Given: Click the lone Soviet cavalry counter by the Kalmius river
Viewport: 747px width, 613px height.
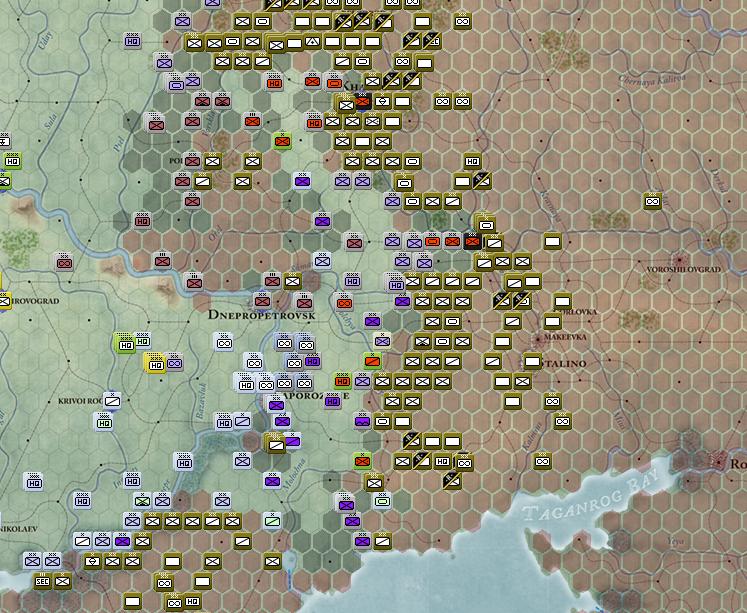Looking at the screenshot, I should (x=542, y=461).
